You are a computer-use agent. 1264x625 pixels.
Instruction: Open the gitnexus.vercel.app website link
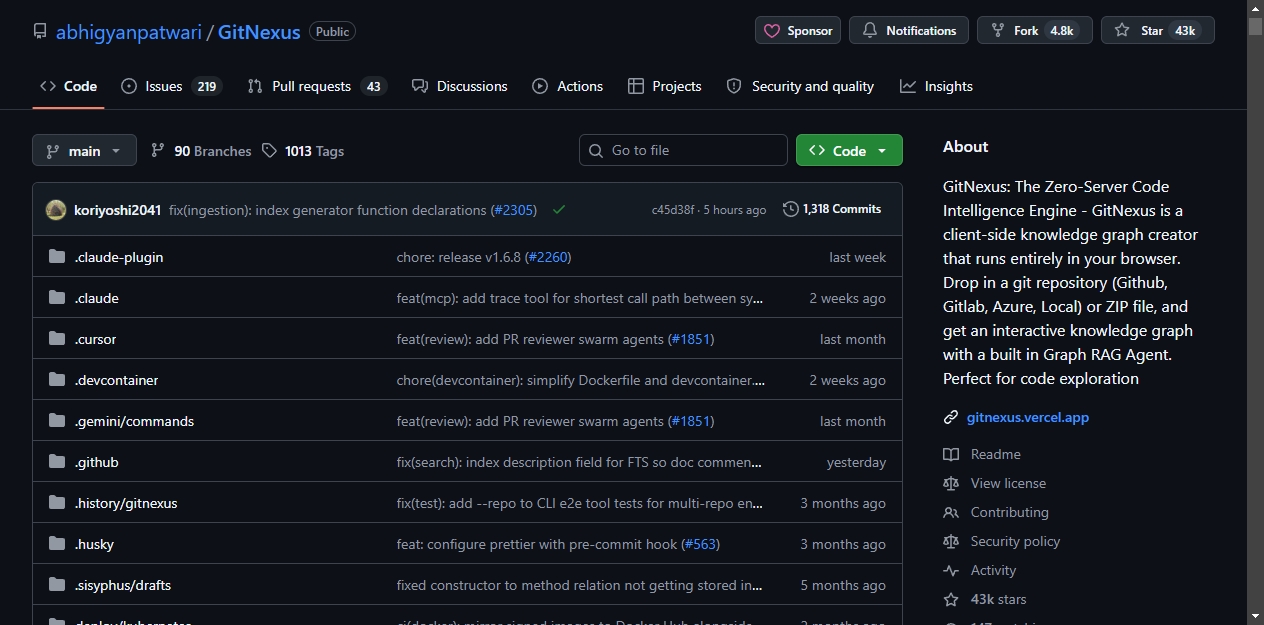point(1028,417)
